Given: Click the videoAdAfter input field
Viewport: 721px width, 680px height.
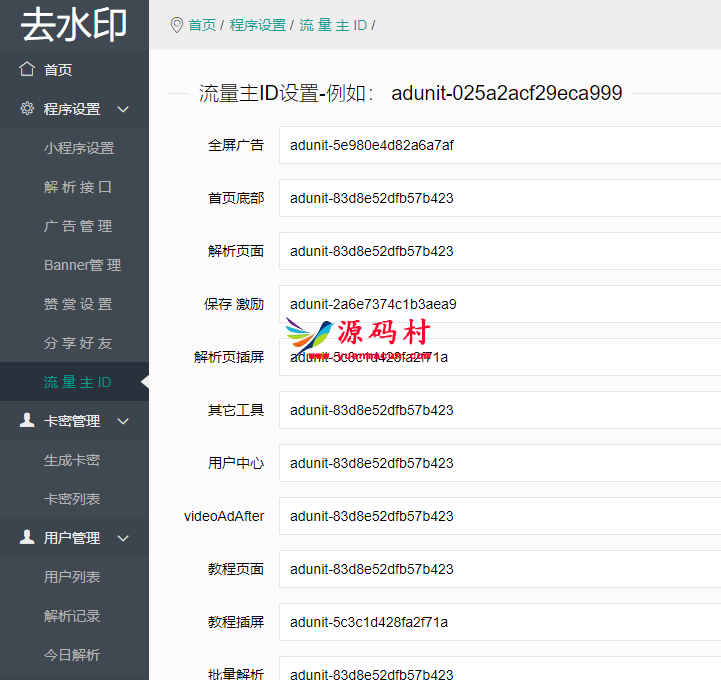Looking at the screenshot, I should [x=500, y=516].
